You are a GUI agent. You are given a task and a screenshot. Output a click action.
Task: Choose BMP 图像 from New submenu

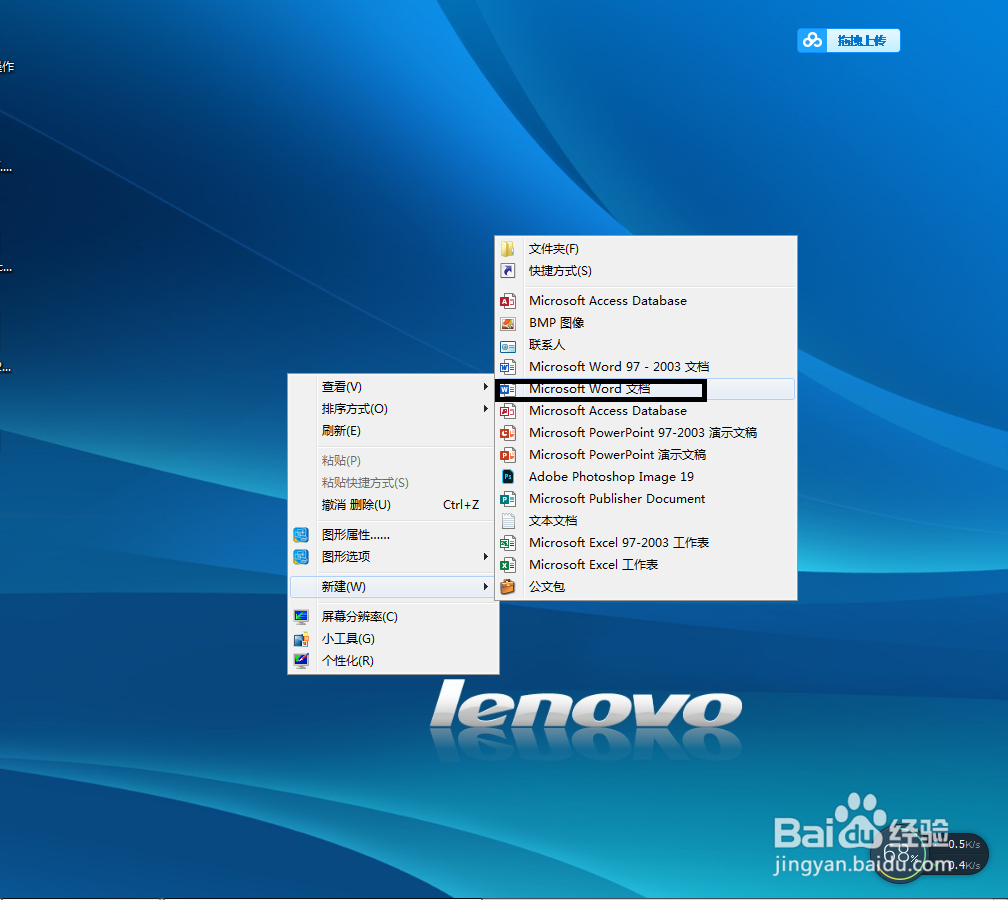(645, 323)
